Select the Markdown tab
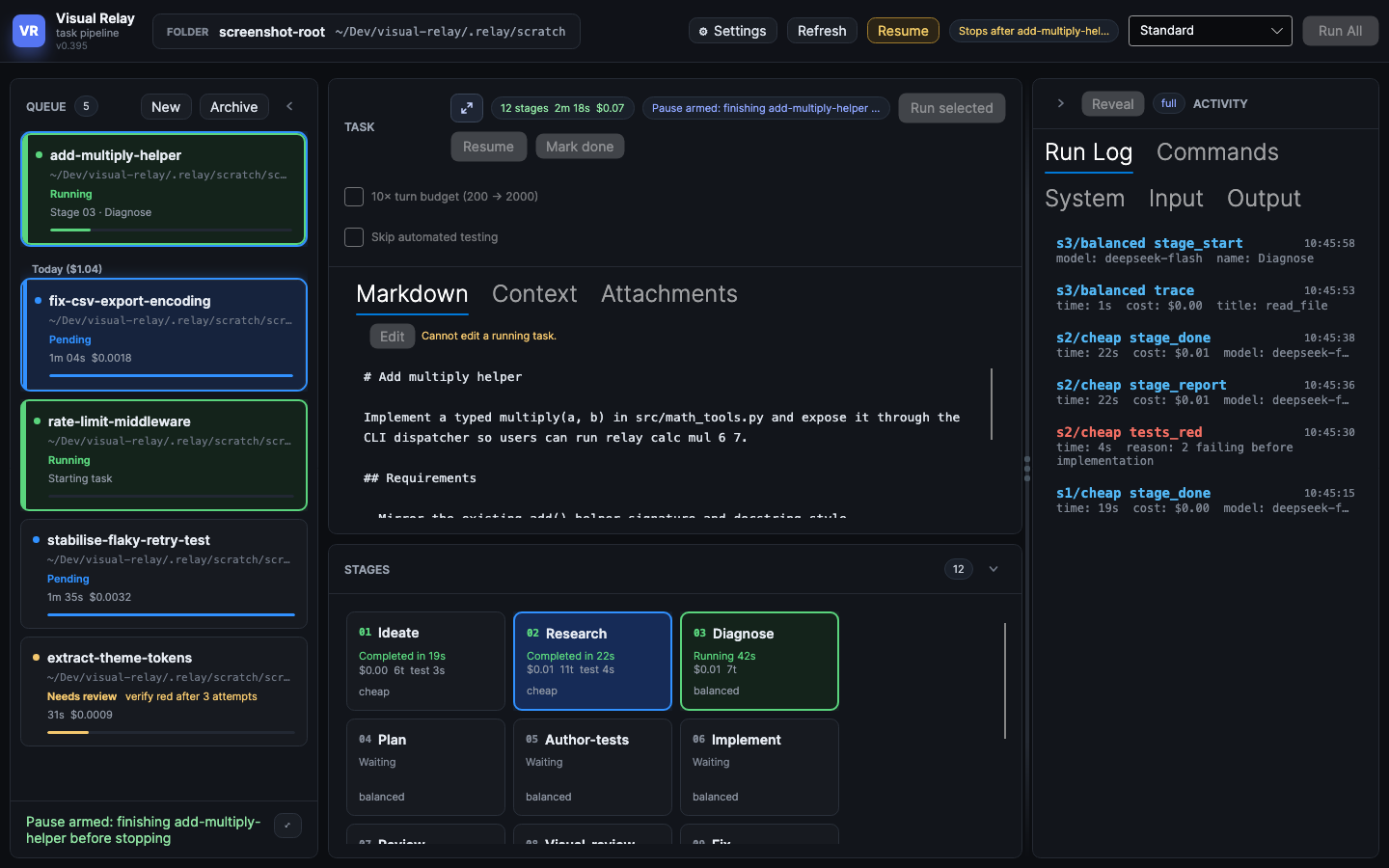1389x868 pixels. pos(412,294)
